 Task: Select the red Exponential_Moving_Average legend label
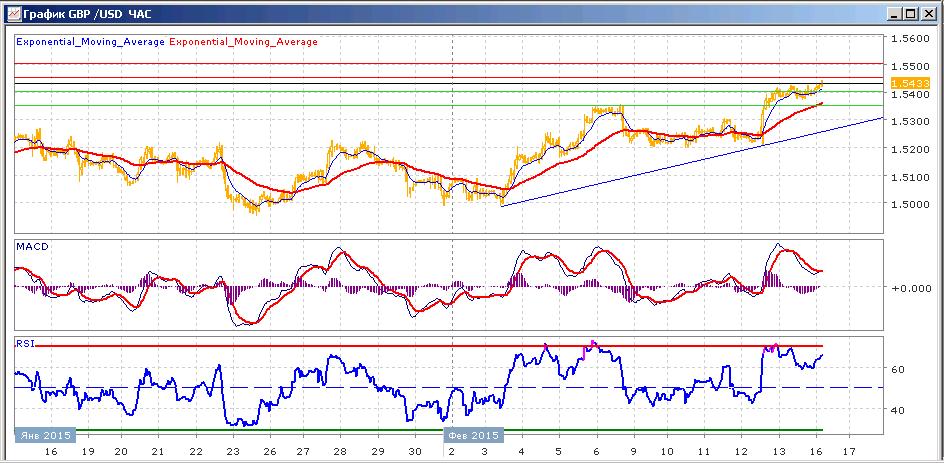244,42
